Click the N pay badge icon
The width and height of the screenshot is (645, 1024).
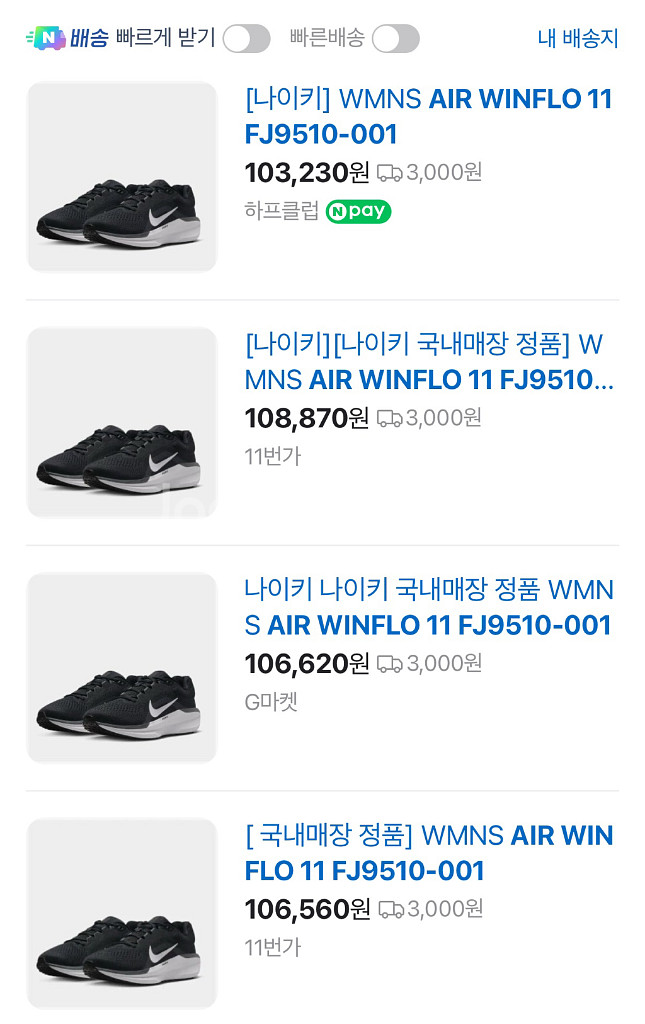358,211
